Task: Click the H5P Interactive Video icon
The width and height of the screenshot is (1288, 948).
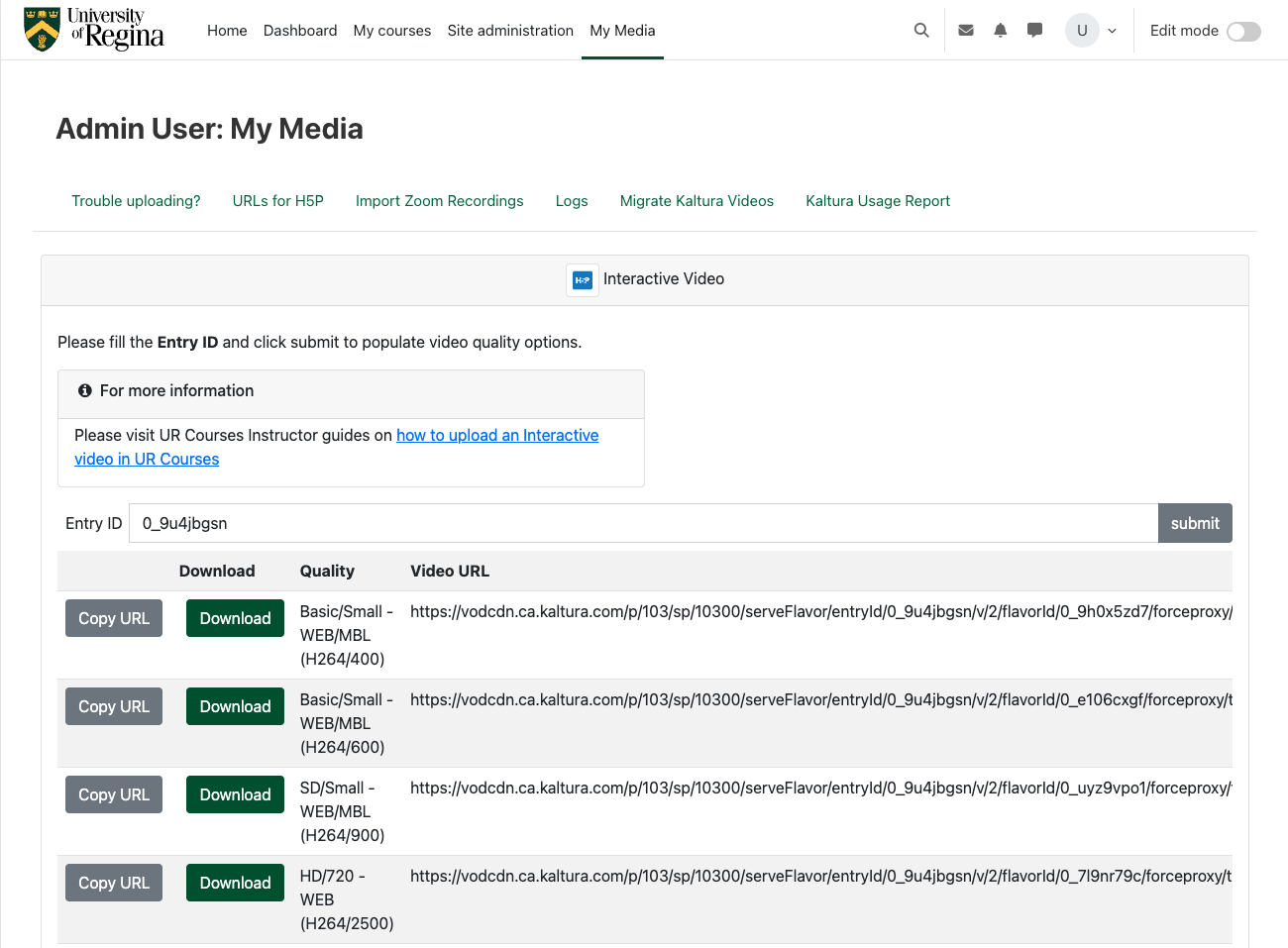Action: click(583, 280)
